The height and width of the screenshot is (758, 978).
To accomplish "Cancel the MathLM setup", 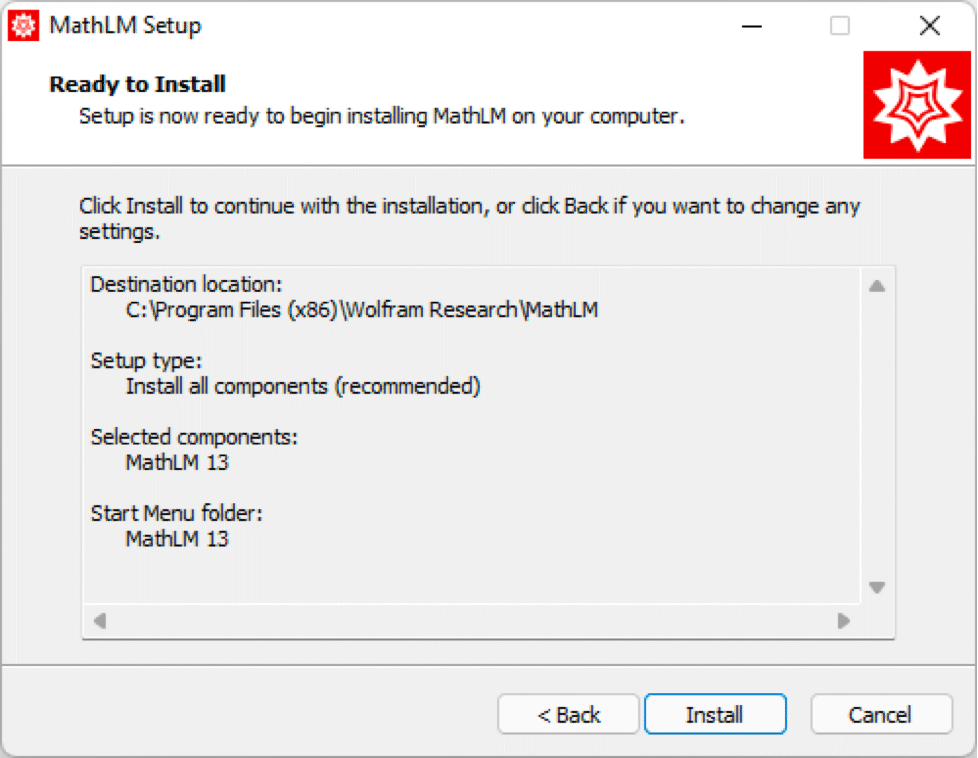I will point(880,715).
